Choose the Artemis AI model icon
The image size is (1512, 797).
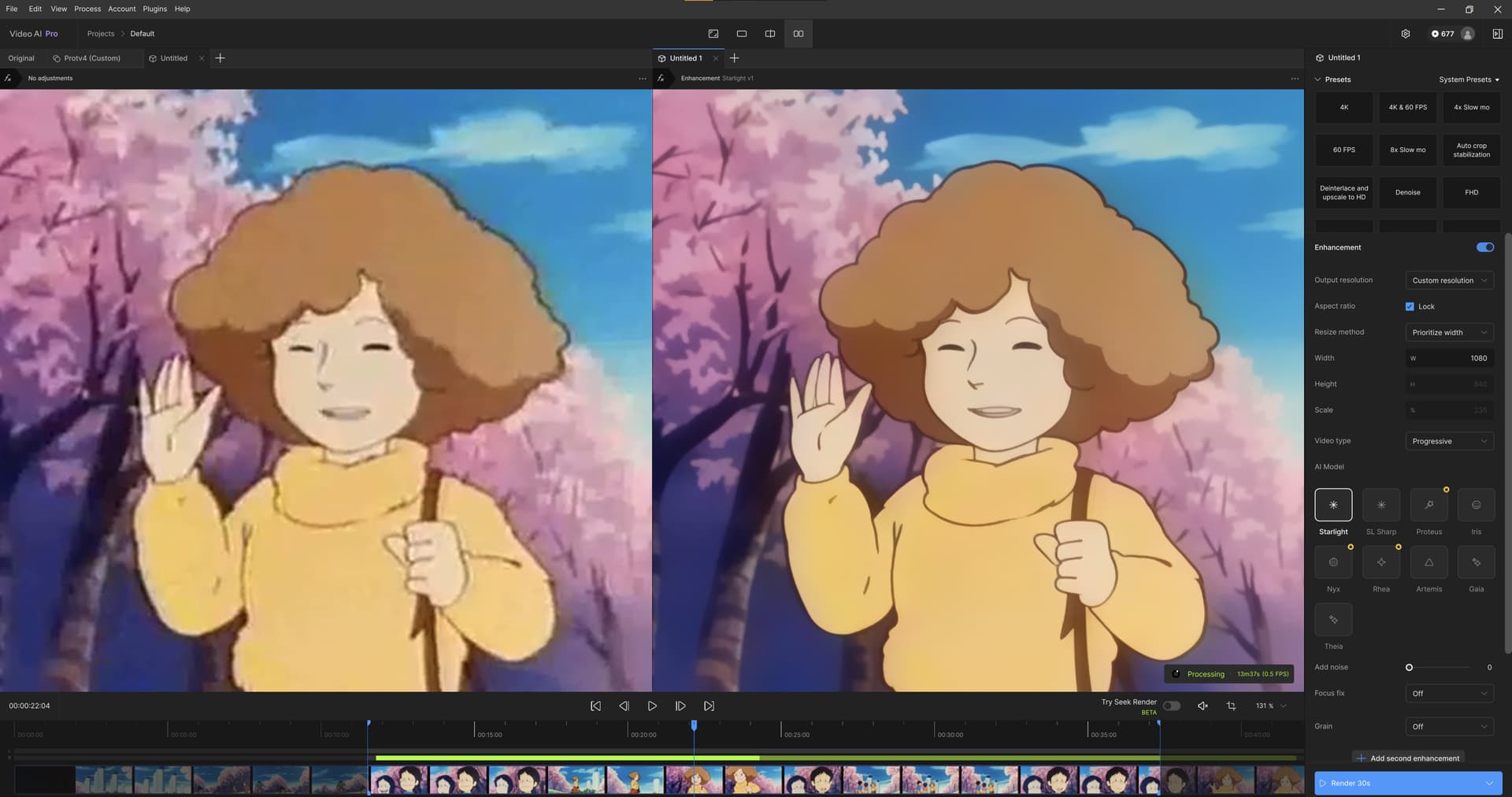point(1429,562)
